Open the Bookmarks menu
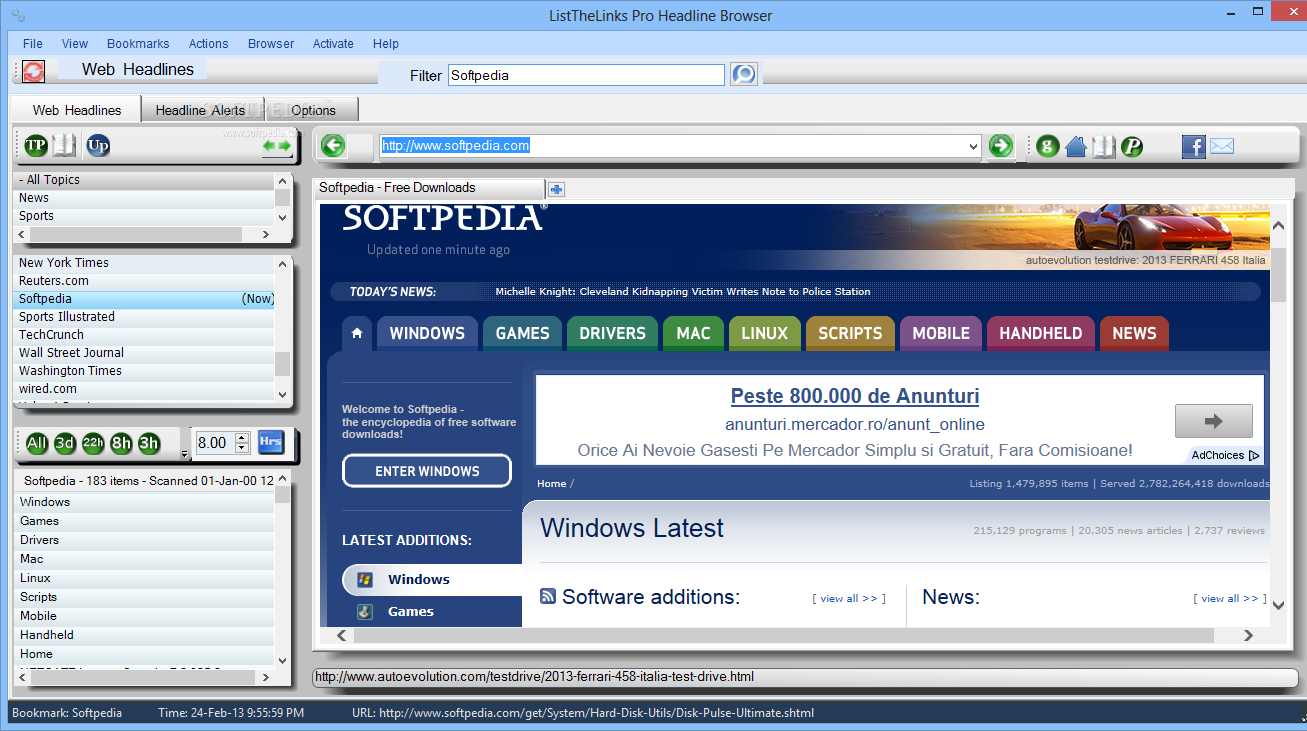This screenshot has width=1307, height=731. tap(138, 43)
